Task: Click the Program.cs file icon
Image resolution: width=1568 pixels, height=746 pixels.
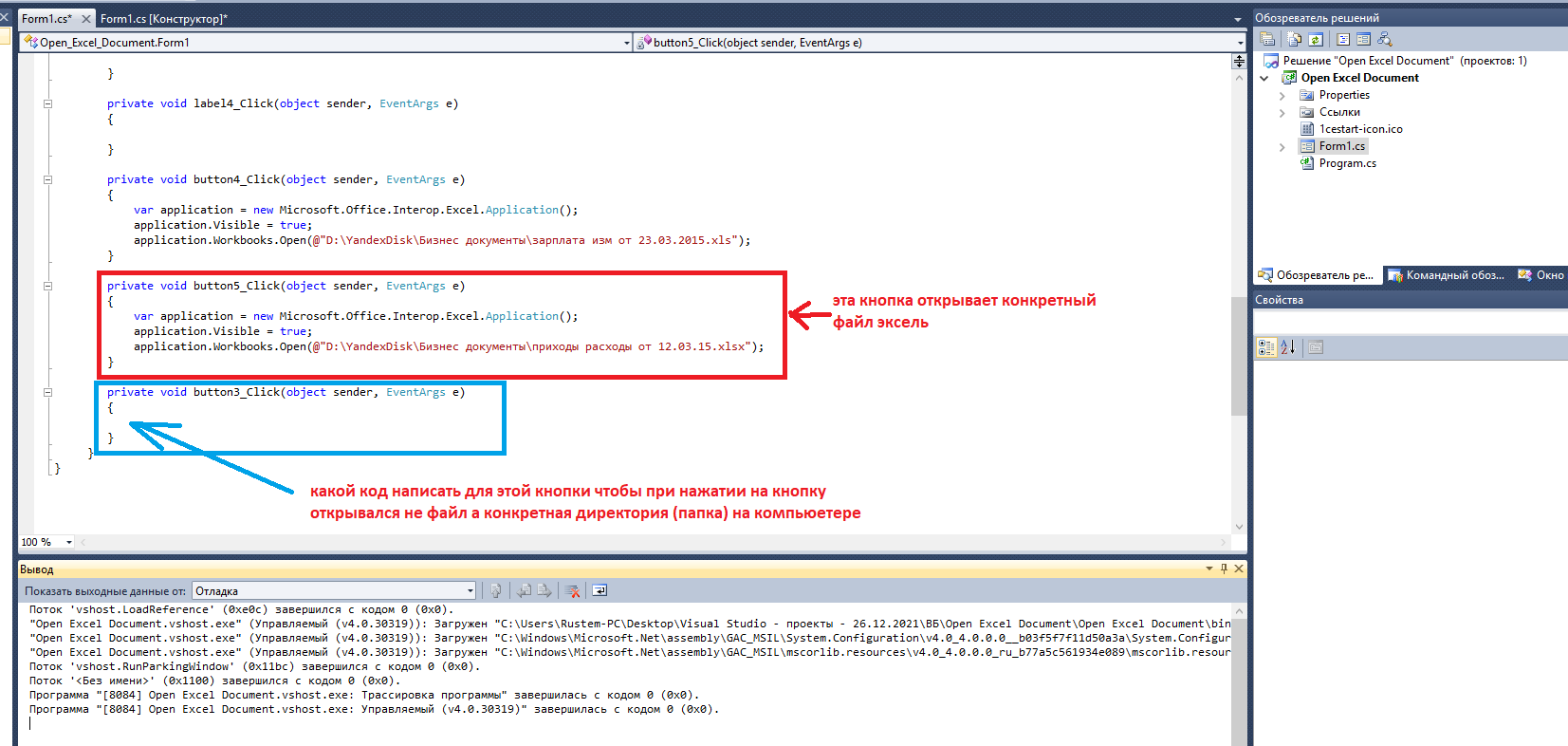Action: [1307, 163]
